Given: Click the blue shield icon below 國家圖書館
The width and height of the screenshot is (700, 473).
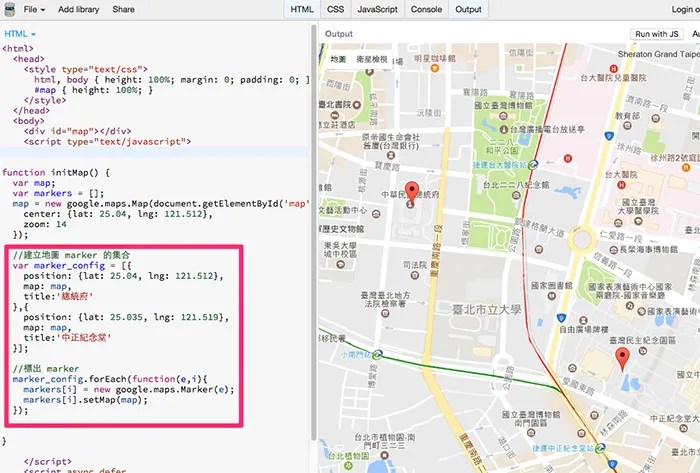Looking at the screenshot, I should 562,318.
